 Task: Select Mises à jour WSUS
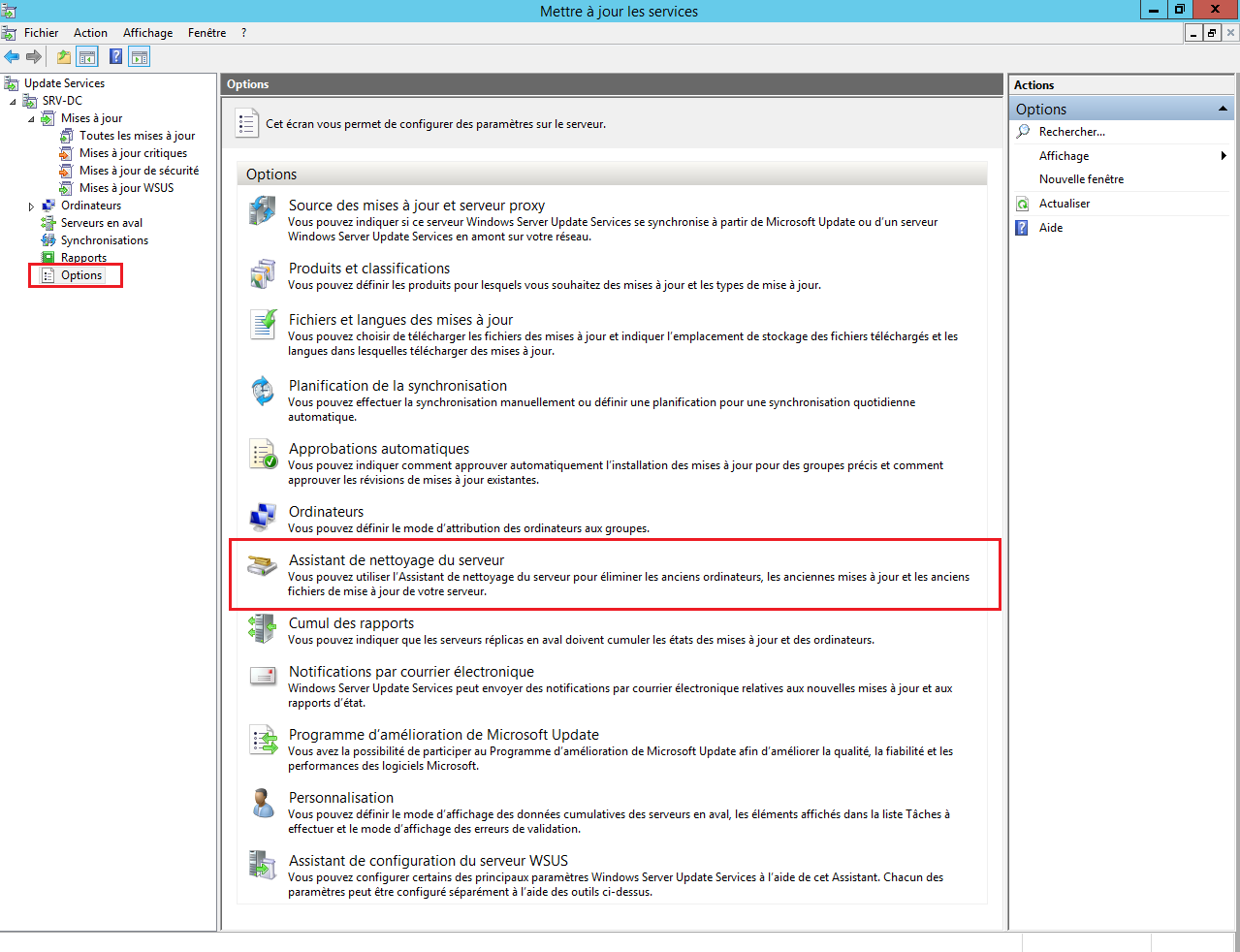(x=126, y=188)
